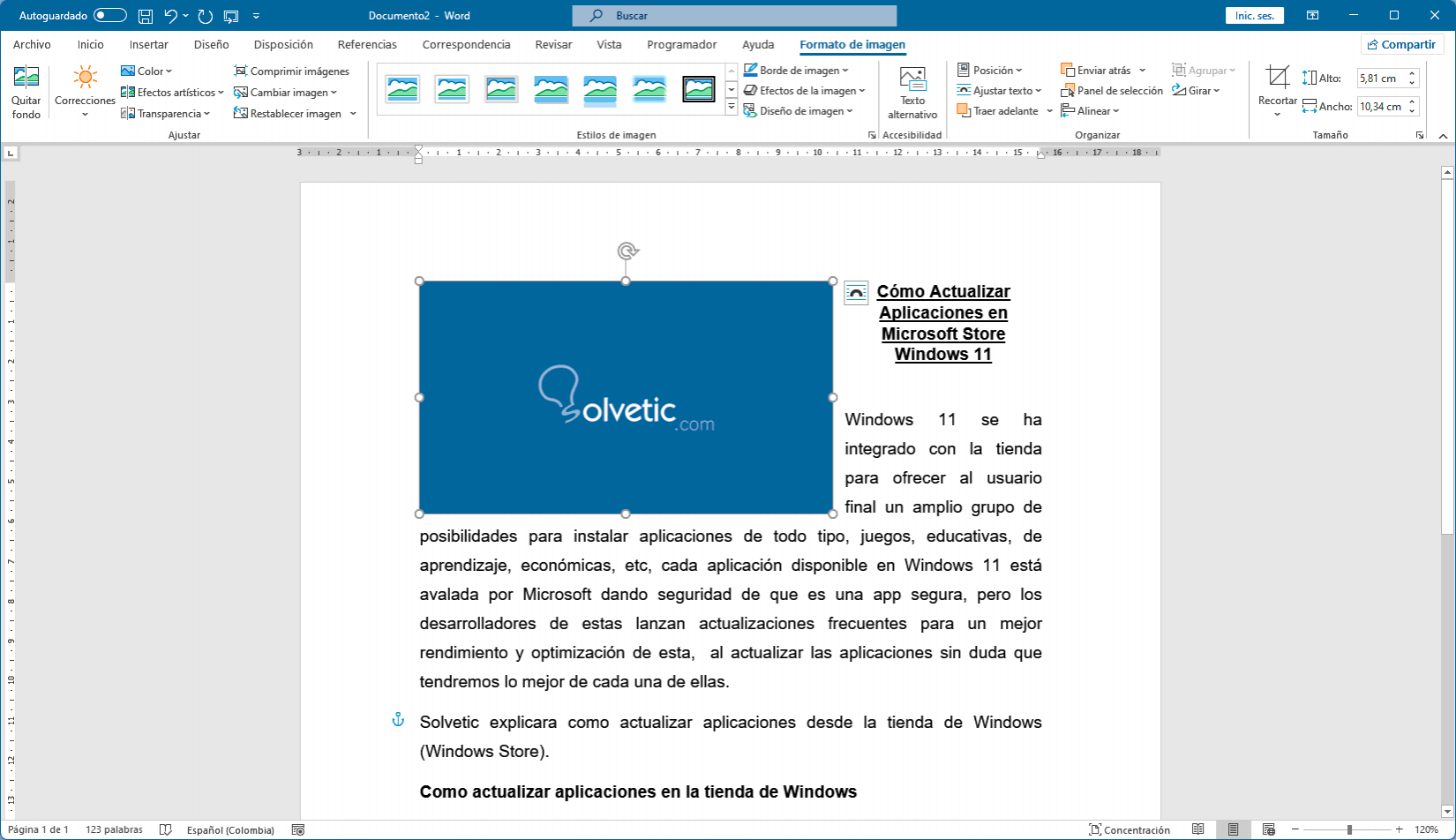Go to the Disposición tab
This screenshot has height=840, width=1456.
tap(283, 44)
